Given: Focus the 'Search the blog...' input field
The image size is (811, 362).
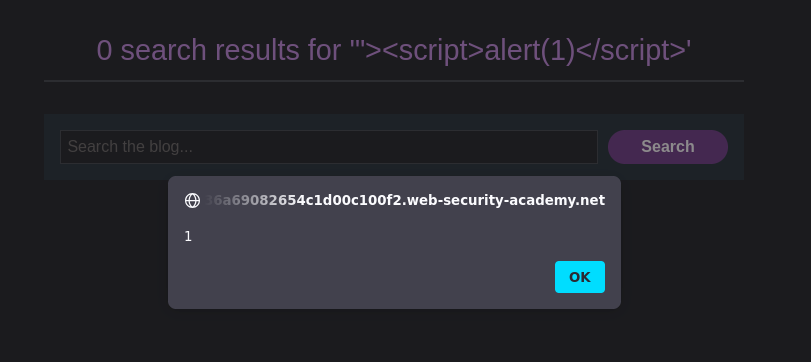Looking at the screenshot, I should pyautogui.click(x=329, y=147).
